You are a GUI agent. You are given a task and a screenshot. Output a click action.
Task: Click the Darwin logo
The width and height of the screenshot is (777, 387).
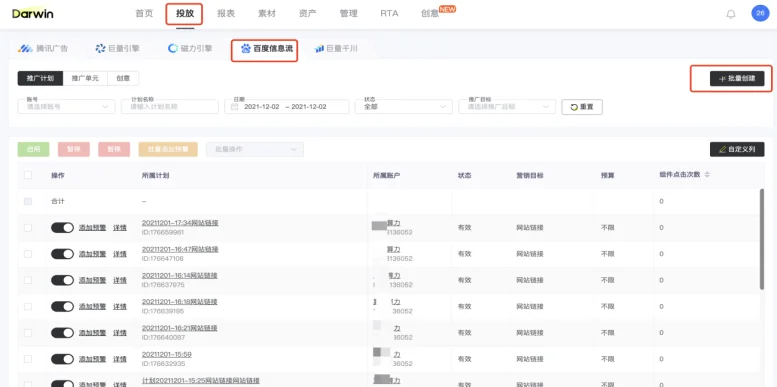click(33, 13)
